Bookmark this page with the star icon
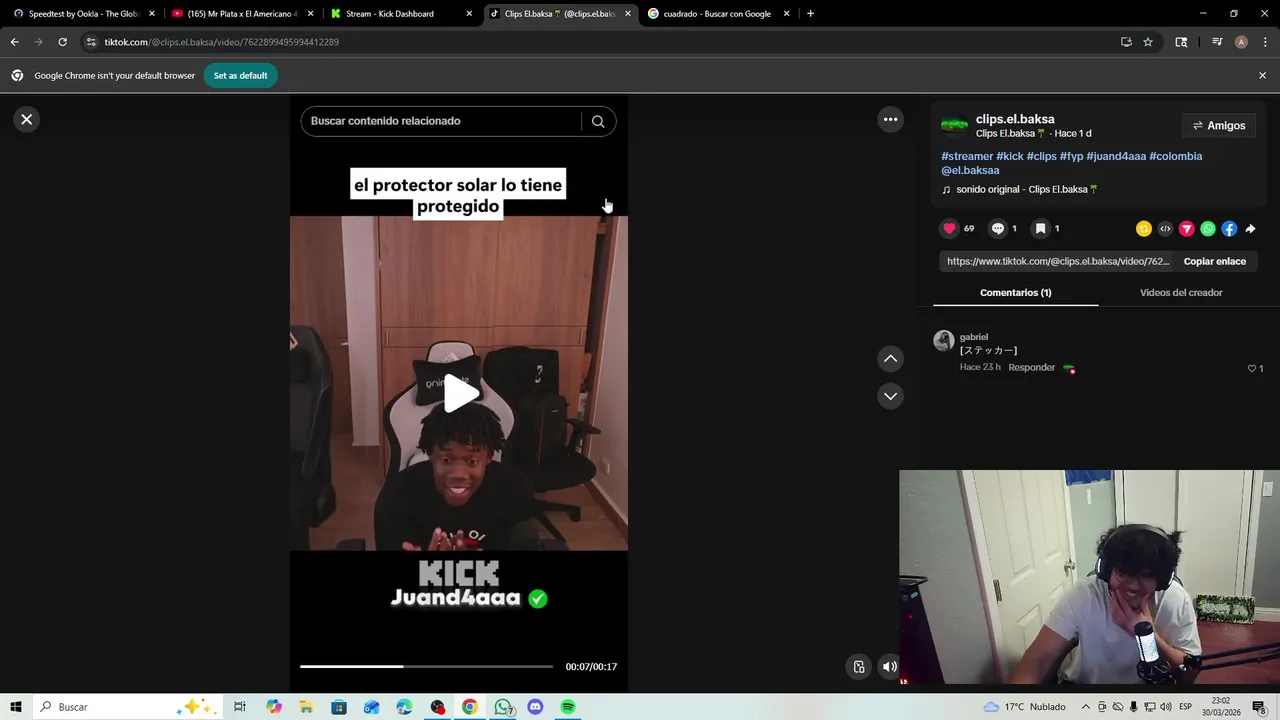 (x=1148, y=42)
